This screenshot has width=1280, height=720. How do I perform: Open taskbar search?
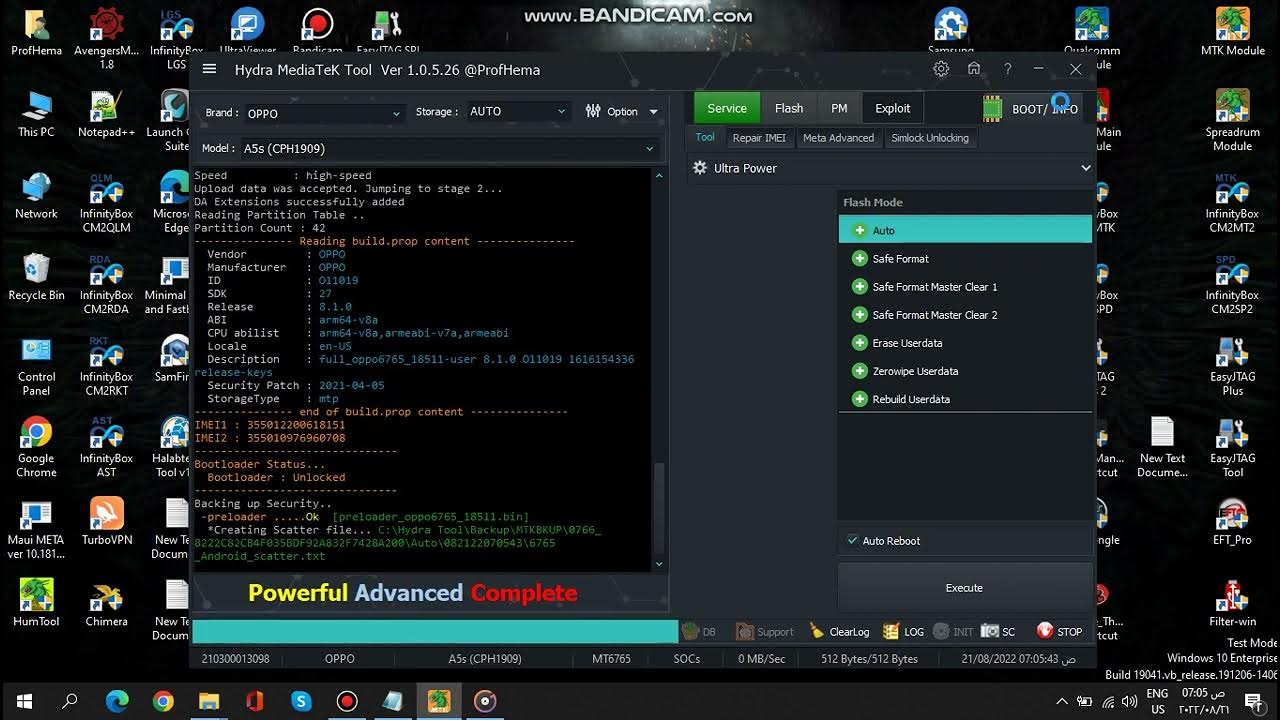pyautogui.click(x=70, y=700)
